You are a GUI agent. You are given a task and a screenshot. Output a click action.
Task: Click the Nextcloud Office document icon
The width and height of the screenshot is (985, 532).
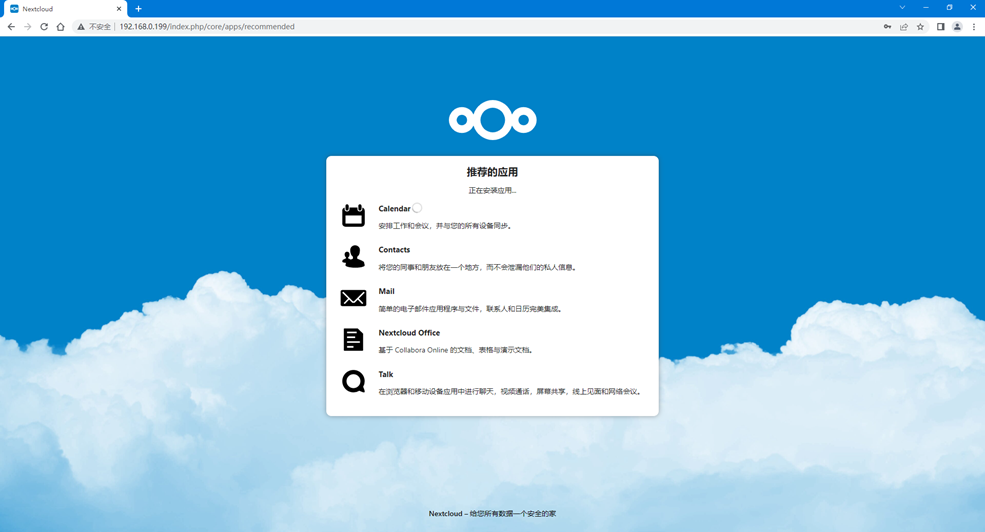tap(353, 340)
